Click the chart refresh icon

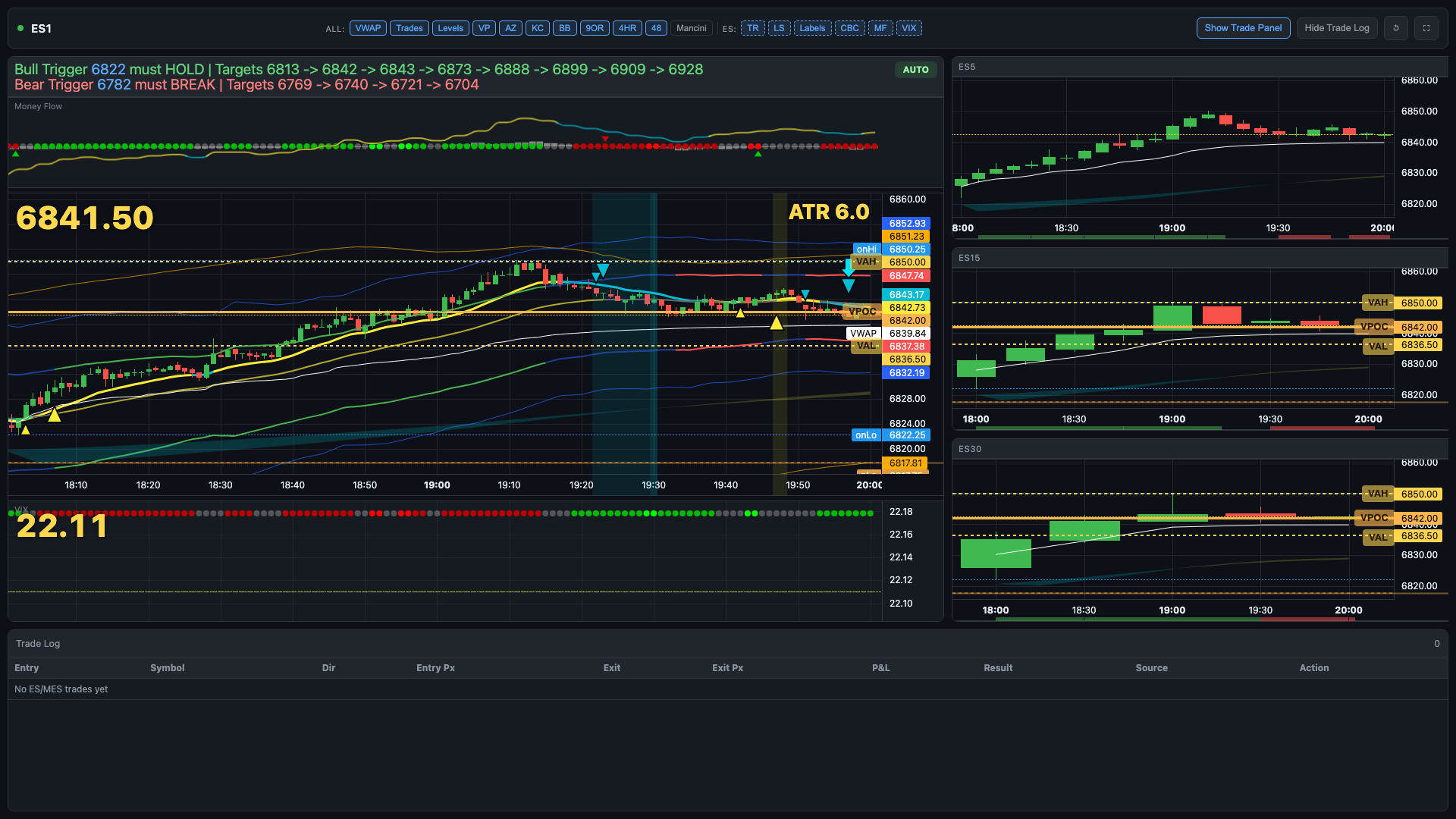[x=1396, y=28]
